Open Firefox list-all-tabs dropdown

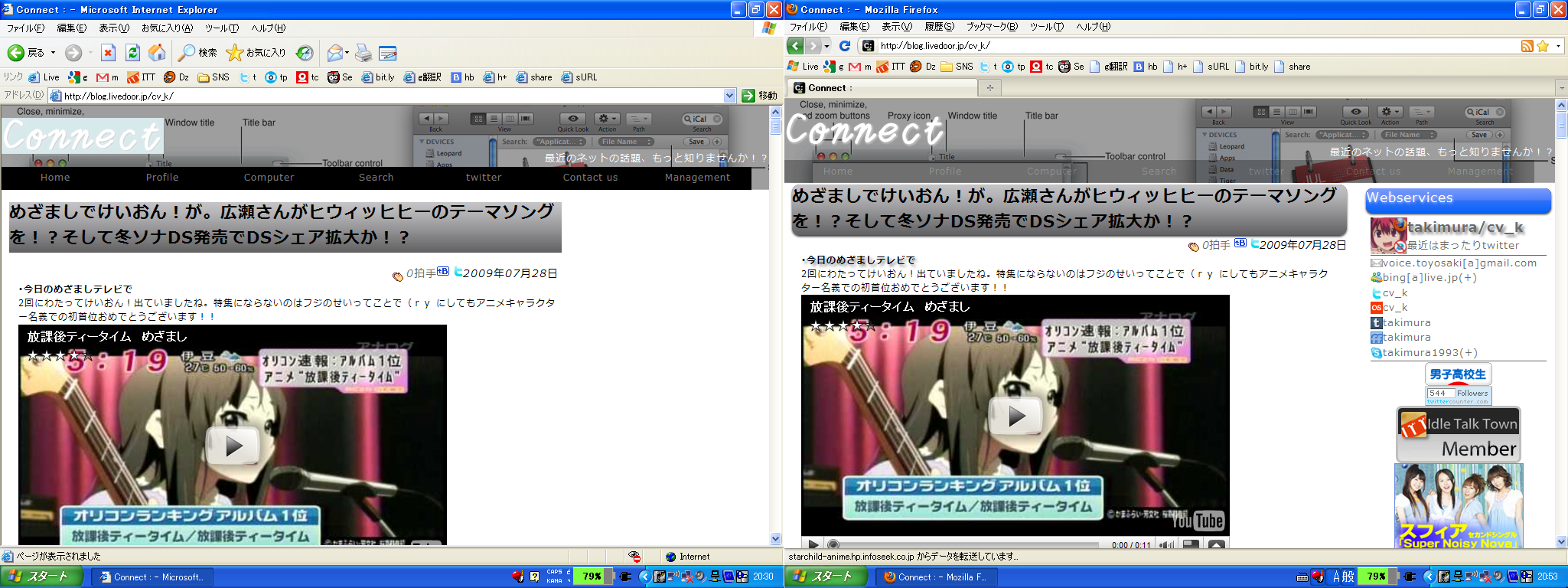click(1560, 88)
